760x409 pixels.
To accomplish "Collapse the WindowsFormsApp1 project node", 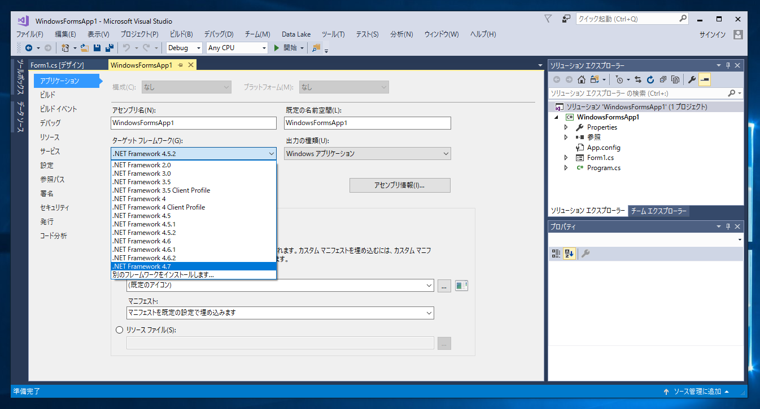I will click(x=556, y=117).
